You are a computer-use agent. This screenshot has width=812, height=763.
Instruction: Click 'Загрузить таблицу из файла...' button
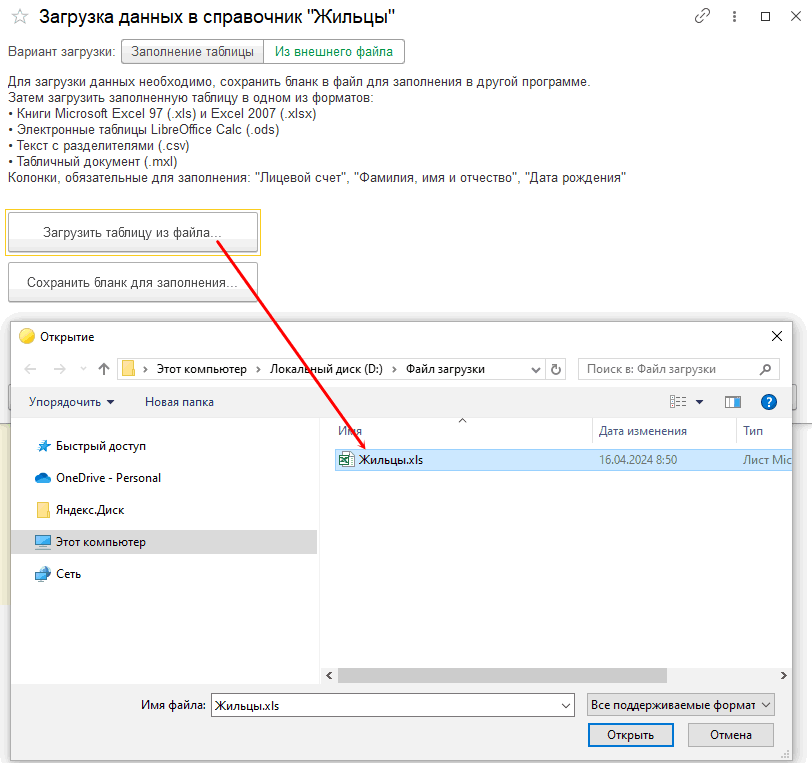click(133, 233)
